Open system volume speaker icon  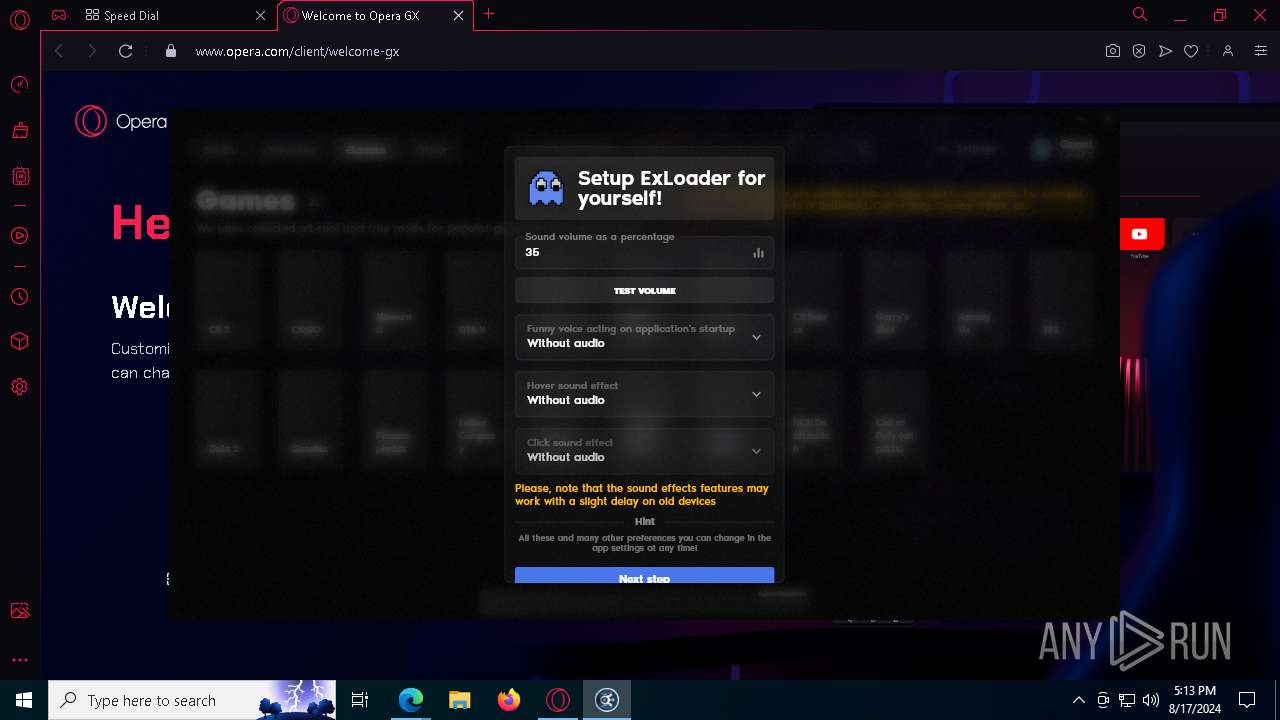1151,700
